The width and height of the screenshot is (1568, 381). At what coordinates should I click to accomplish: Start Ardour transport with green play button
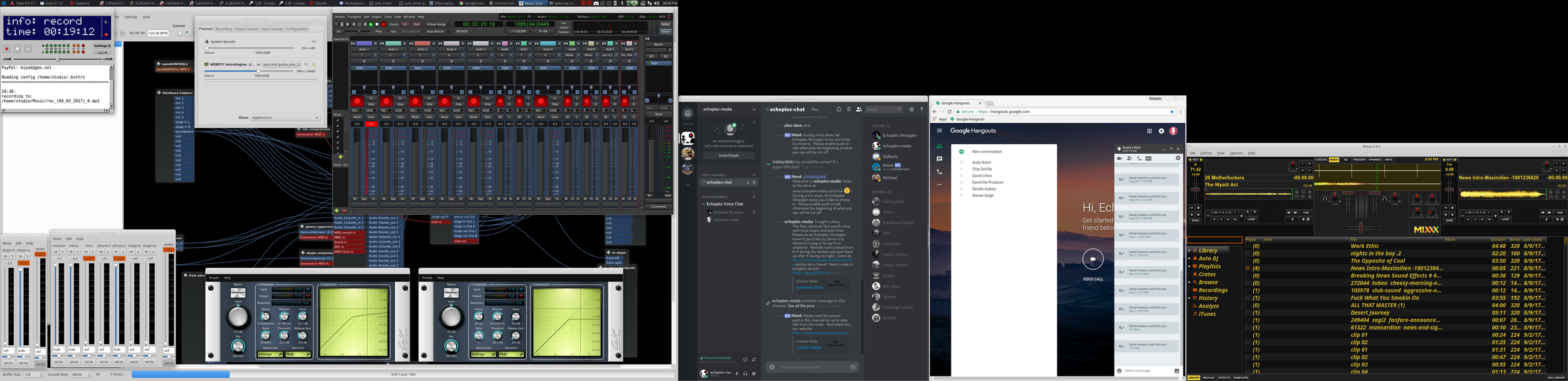click(x=371, y=24)
